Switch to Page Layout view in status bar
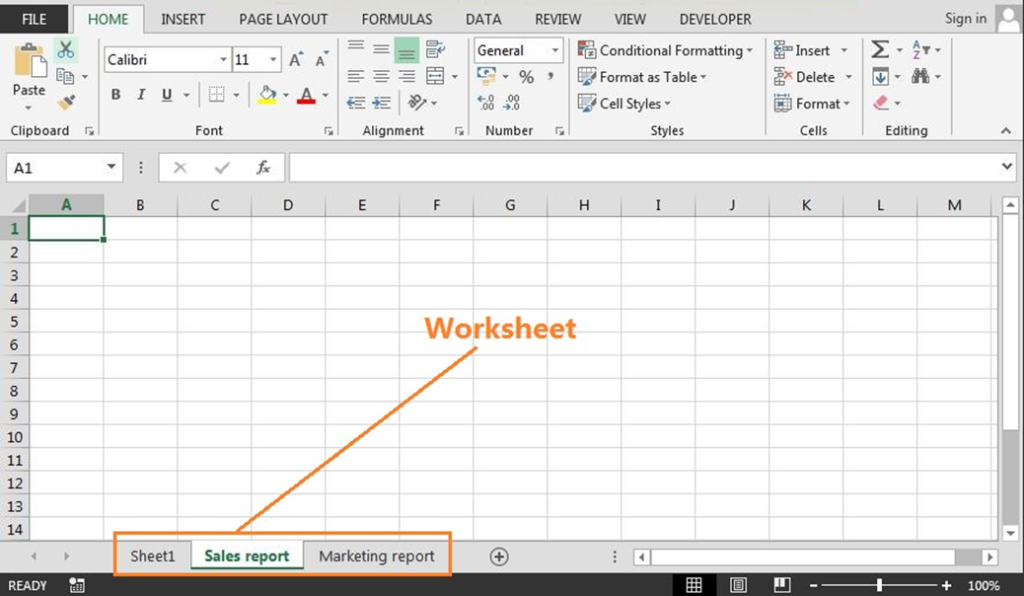The image size is (1024, 596). pyautogui.click(x=738, y=585)
